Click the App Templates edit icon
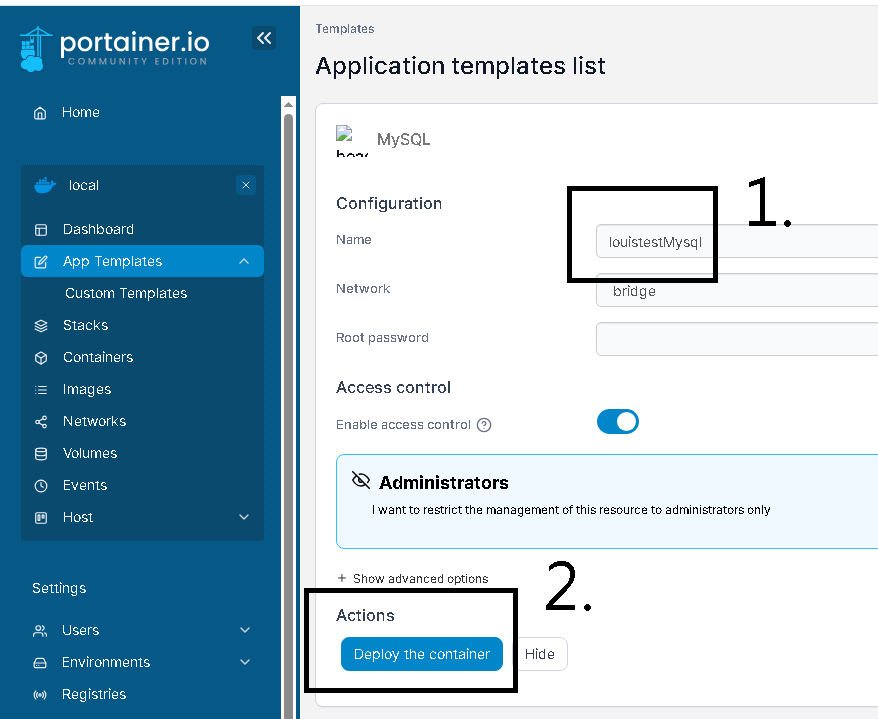 [41, 262]
